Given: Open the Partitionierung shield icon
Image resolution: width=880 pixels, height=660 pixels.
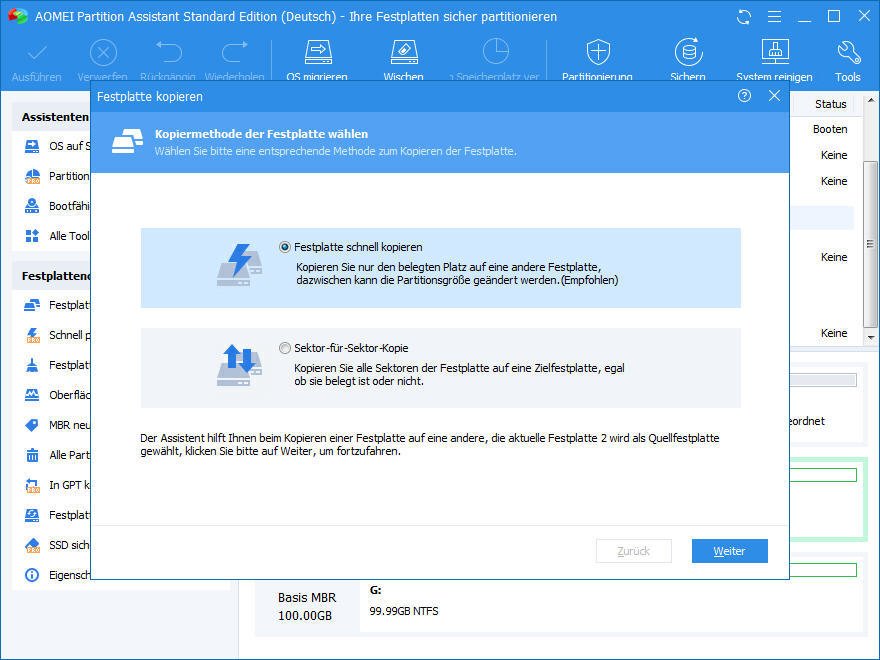Looking at the screenshot, I should (x=598, y=52).
